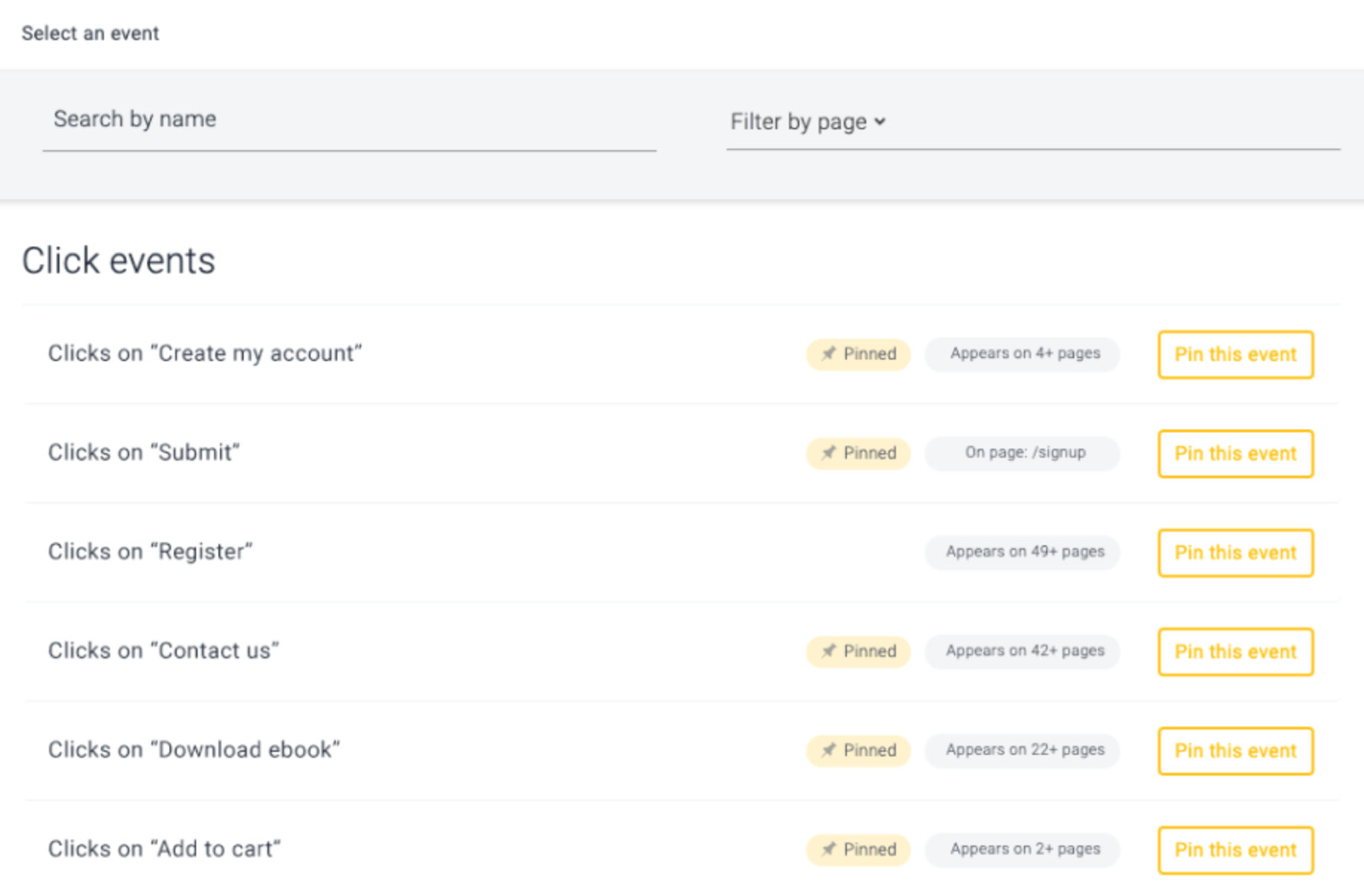Toggle the Pinned status on the Submit event
This screenshot has height=896, width=1364.
858,453
